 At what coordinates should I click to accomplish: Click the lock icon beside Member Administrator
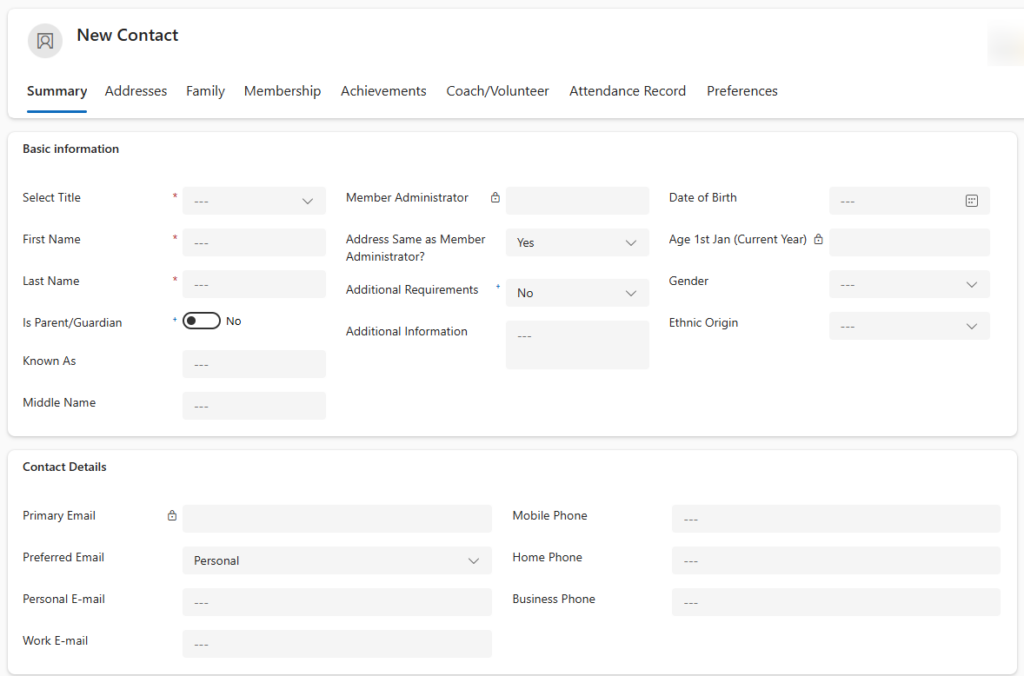click(x=495, y=198)
